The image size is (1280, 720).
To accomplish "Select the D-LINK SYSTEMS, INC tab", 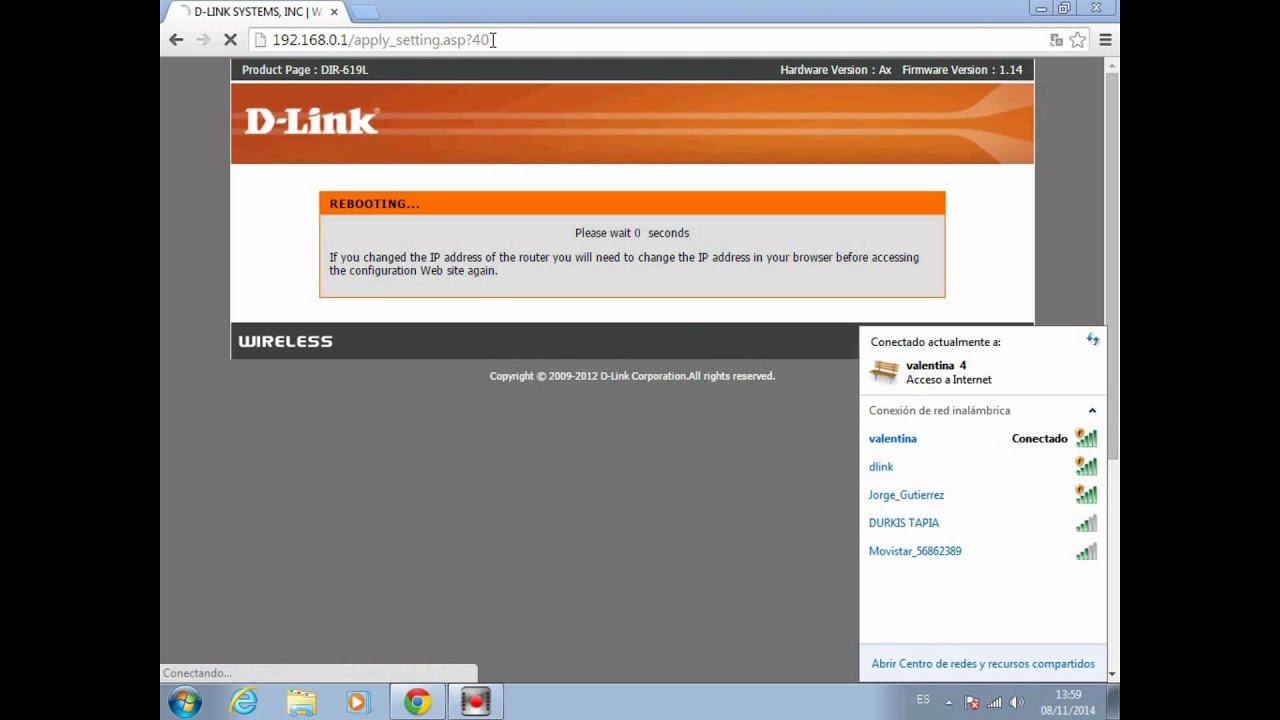I will click(255, 12).
